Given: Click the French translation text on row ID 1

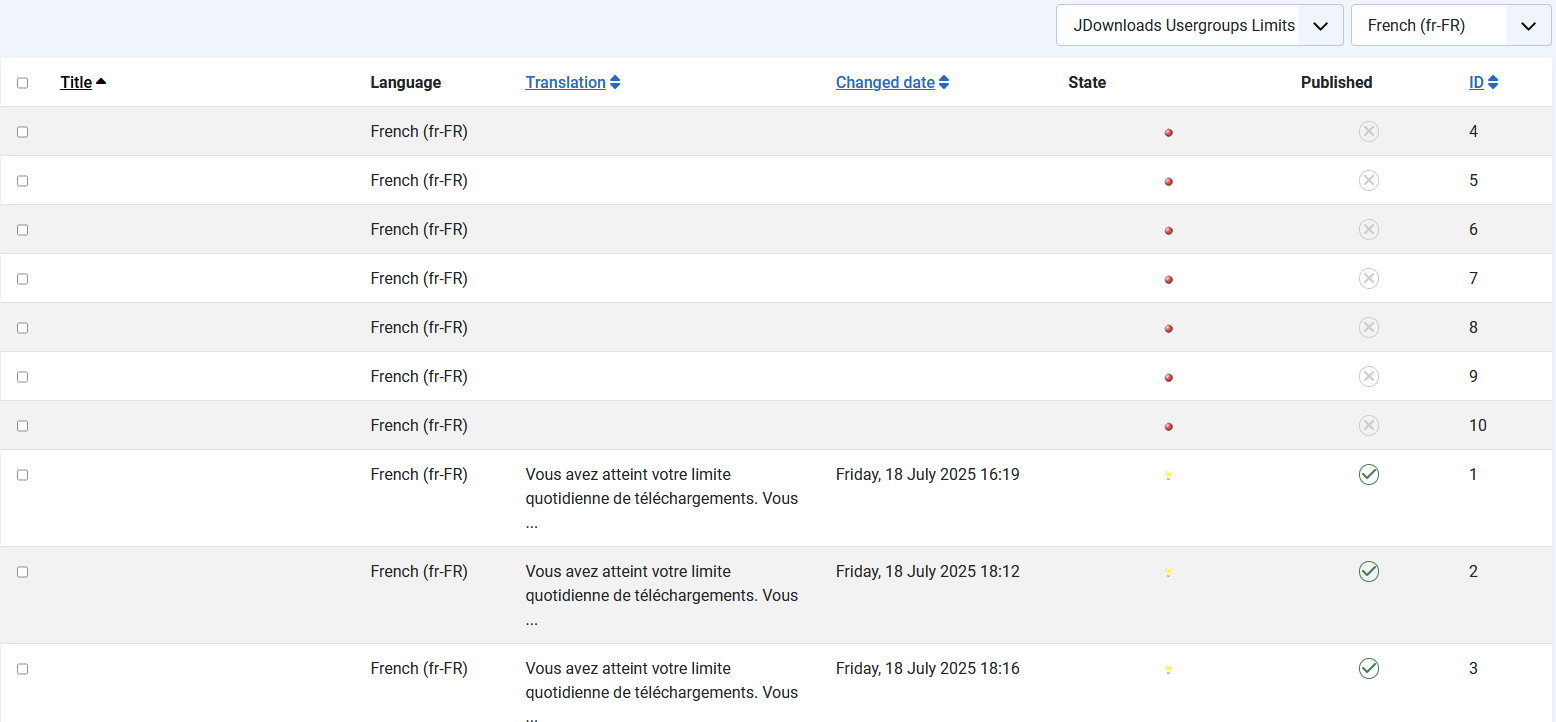Looking at the screenshot, I should [661, 498].
